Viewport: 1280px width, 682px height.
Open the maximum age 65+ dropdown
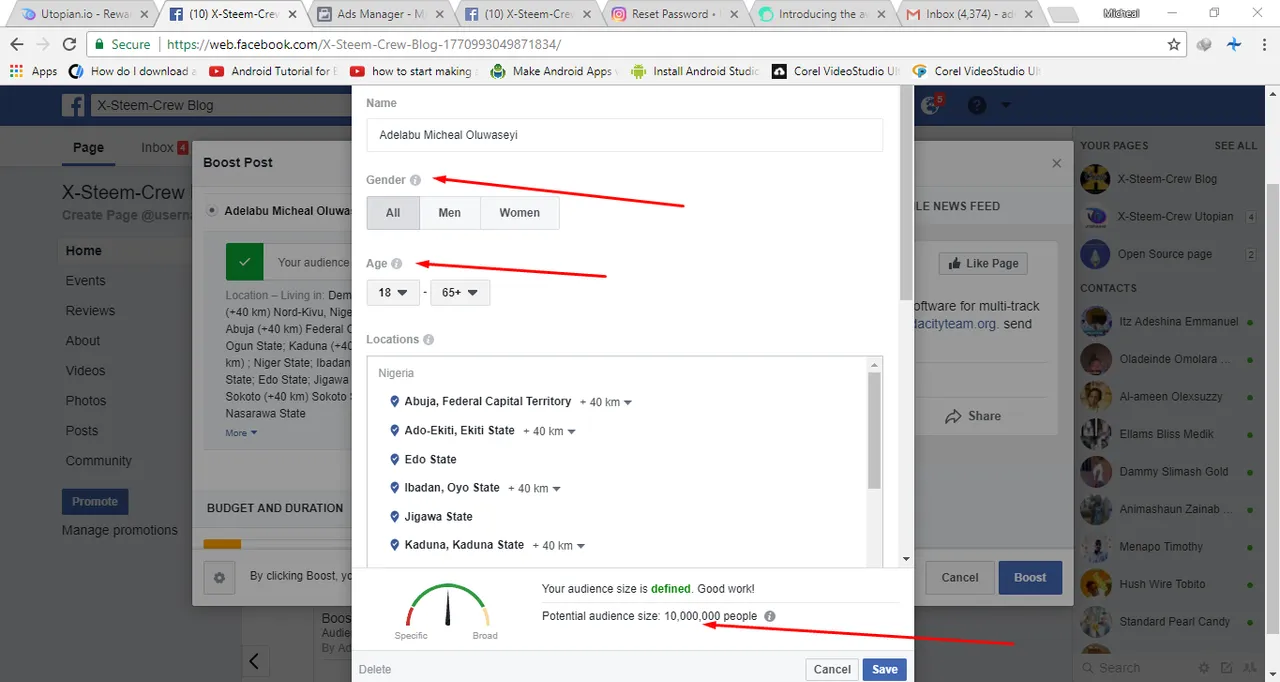[x=460, y=293]
